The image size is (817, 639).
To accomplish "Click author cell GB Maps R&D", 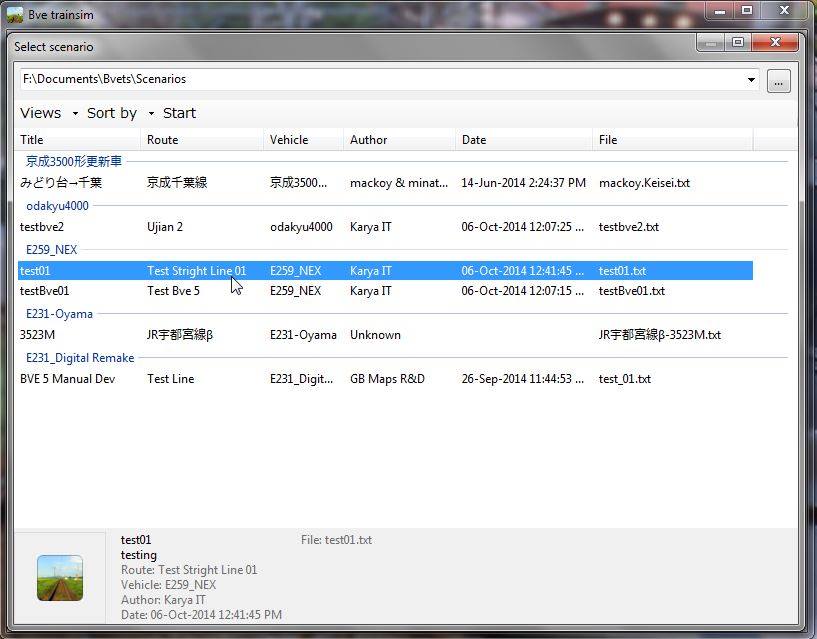I will tap(387, 379).
